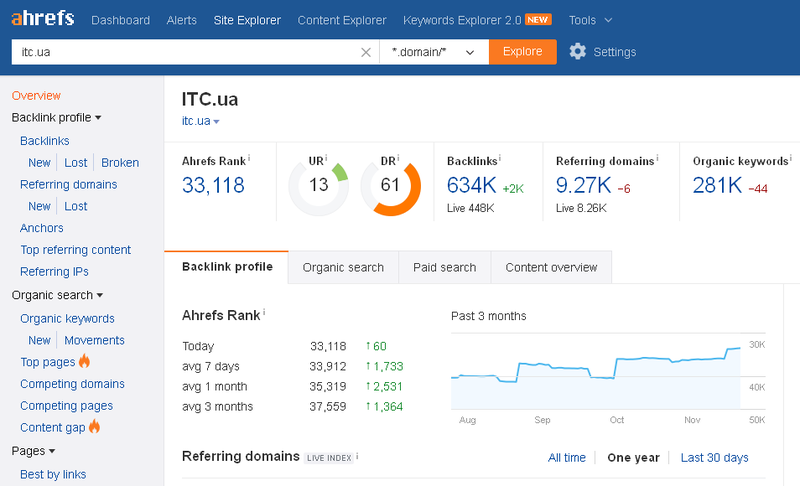Screen dimensions: 800x486
Task: Click the flame icon next to Top pages
Action: click(x=84, y=362)
